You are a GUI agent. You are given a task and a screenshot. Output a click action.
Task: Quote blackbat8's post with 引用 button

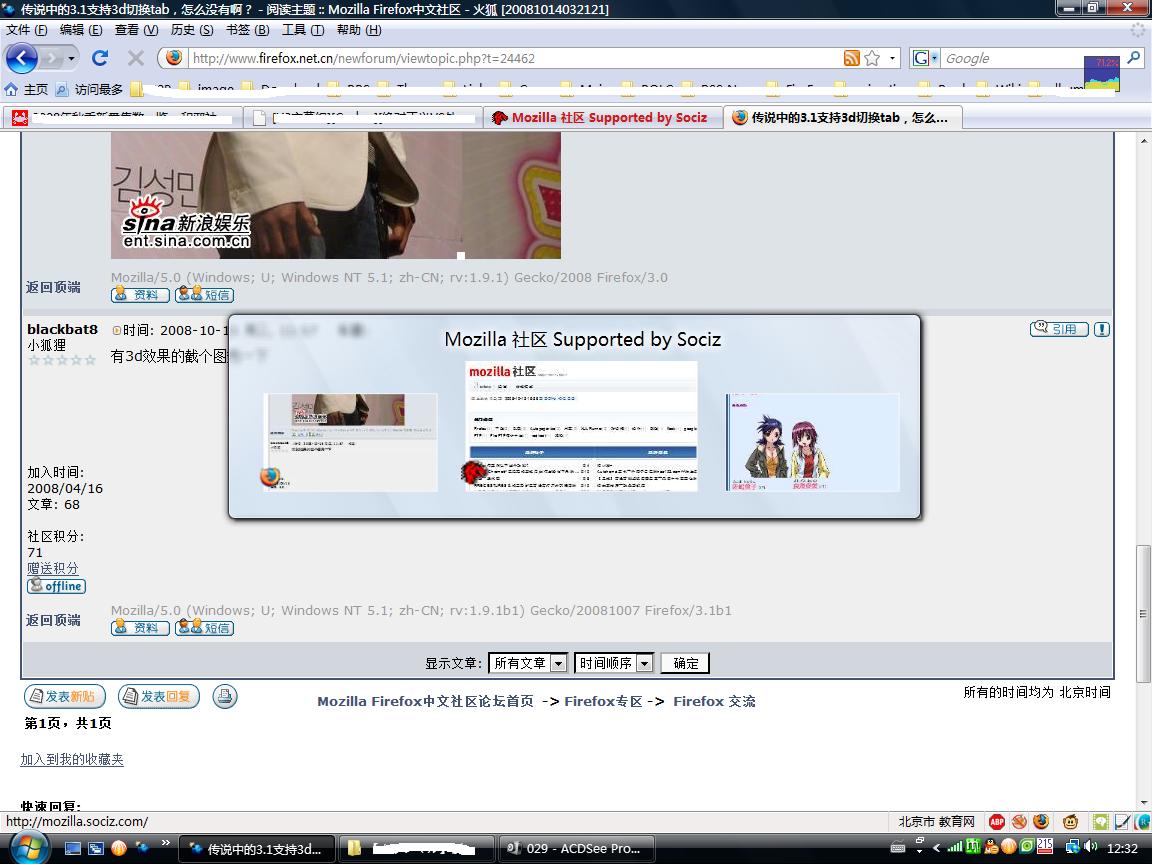tap(1059, 328)
